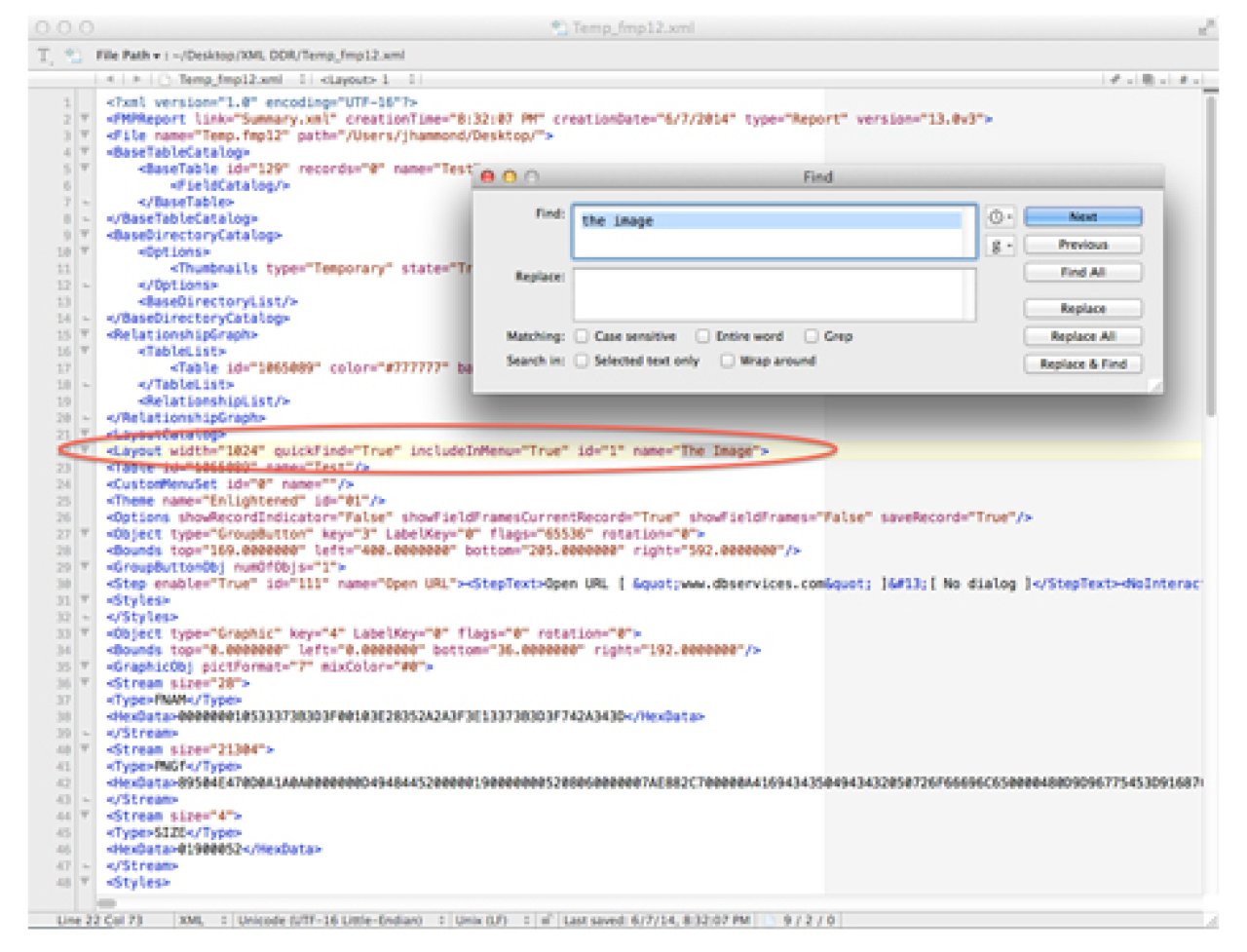Image resolution: width=1247 pixels, height=952 pixels.
Task: Click the document icon beside File Path
Action: tap(73, 57)
